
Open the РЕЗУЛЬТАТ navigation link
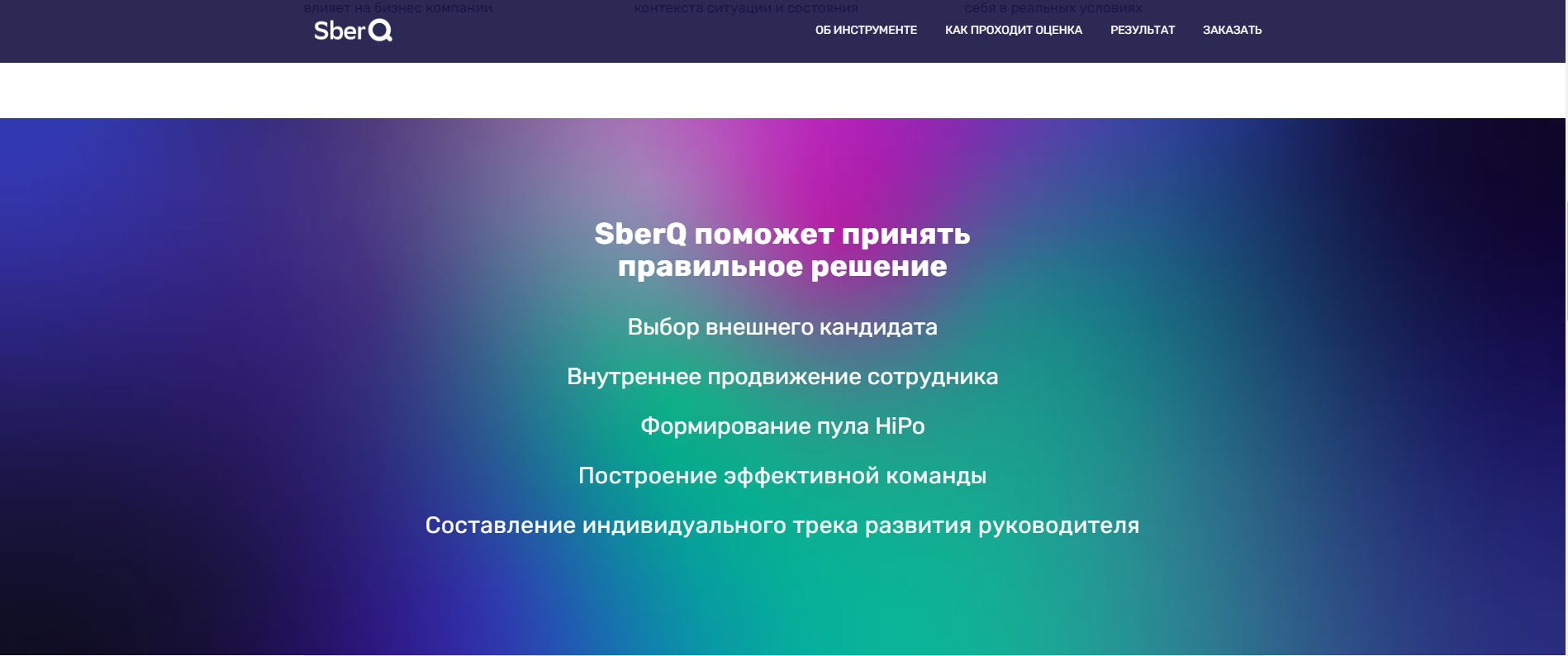click(x=1142, y=30)
